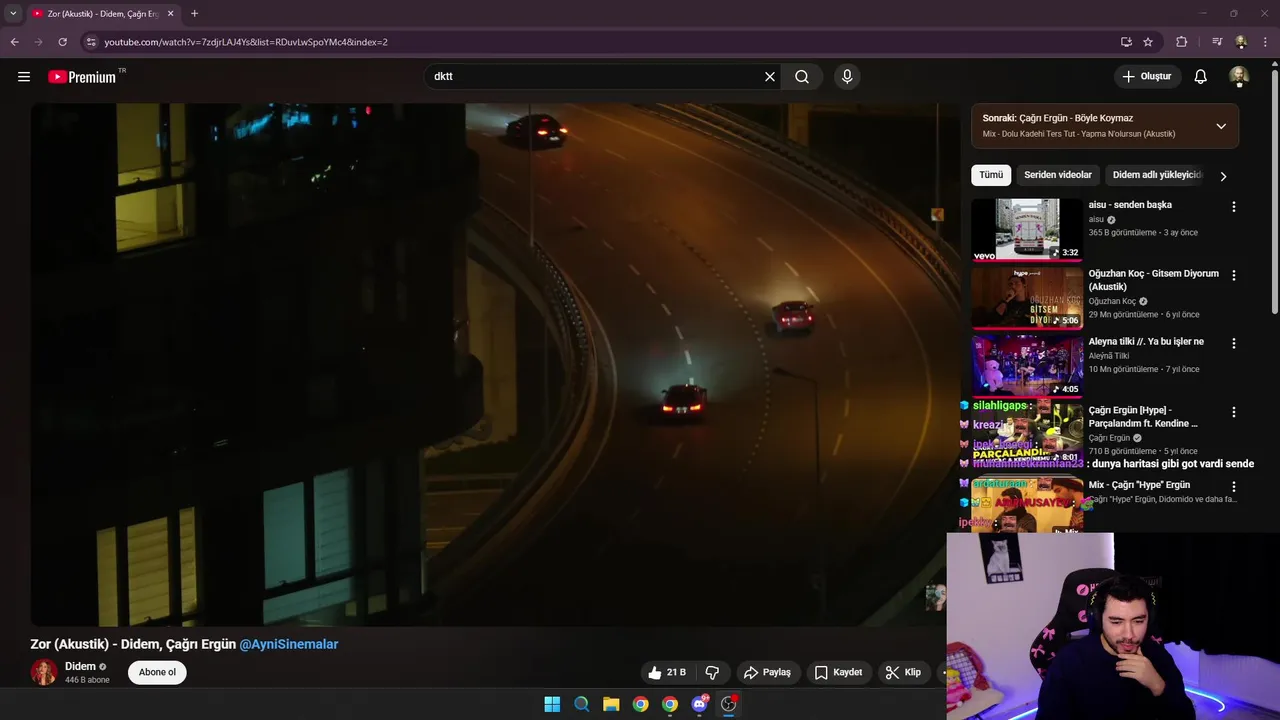
Task: View site information icon in address bar
Action: point(91,42)
